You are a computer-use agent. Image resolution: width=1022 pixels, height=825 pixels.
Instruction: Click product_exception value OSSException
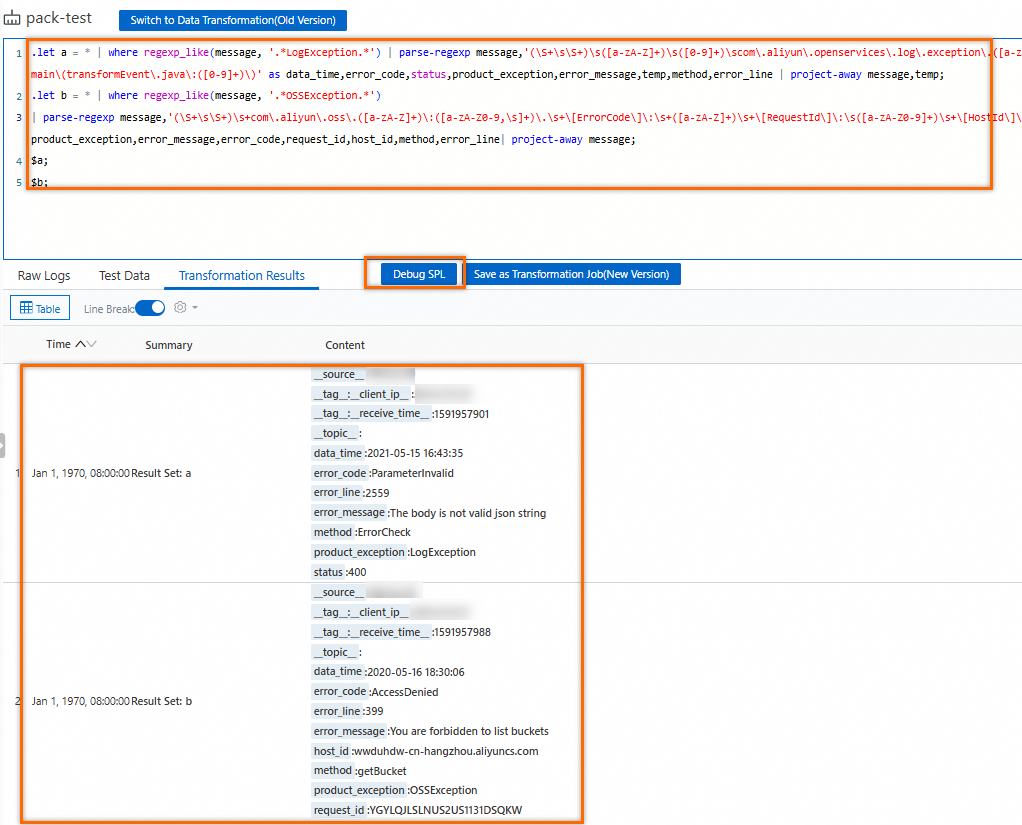tap(443, 790)
